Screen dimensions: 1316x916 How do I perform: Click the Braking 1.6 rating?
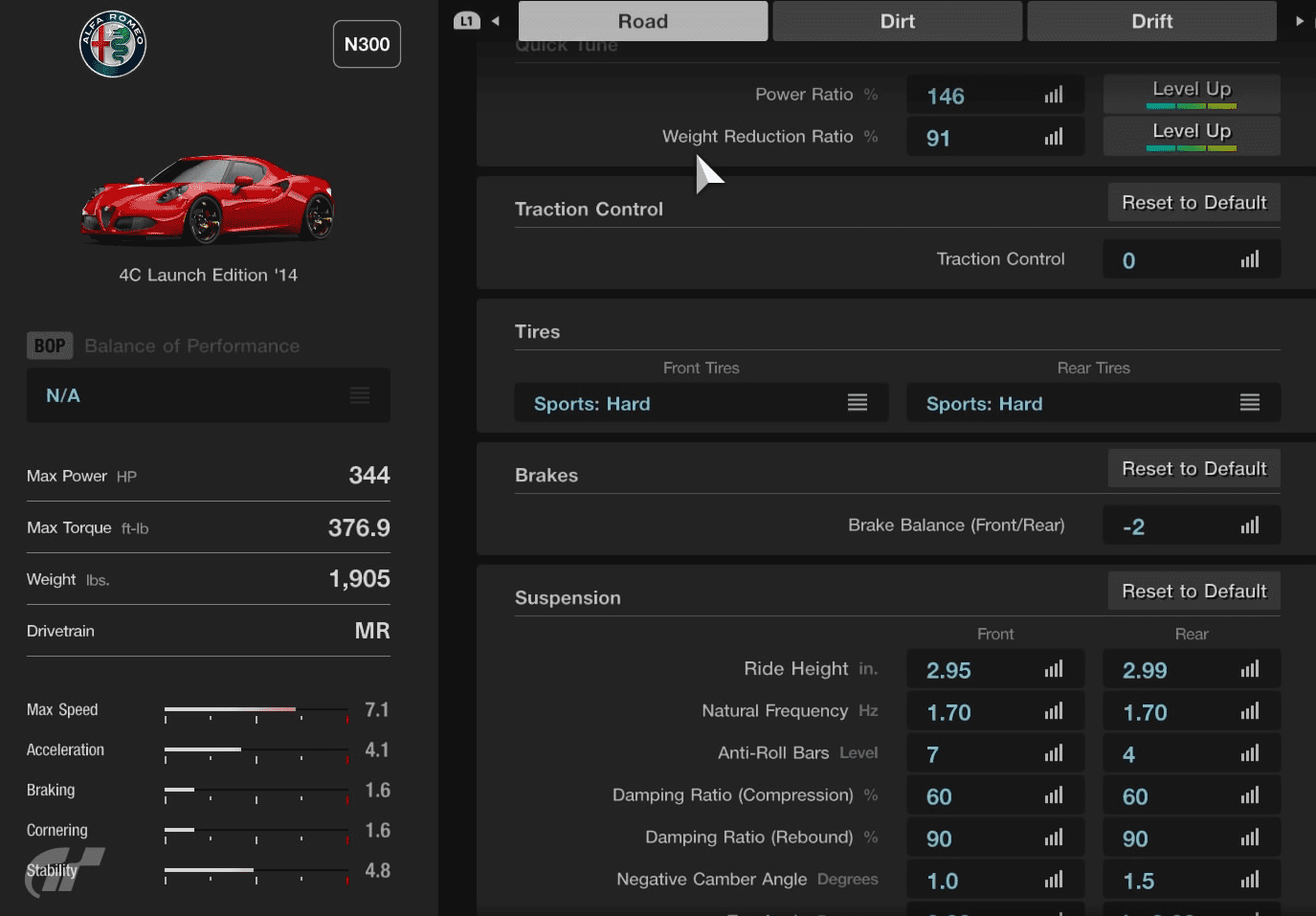coord(377,790)
